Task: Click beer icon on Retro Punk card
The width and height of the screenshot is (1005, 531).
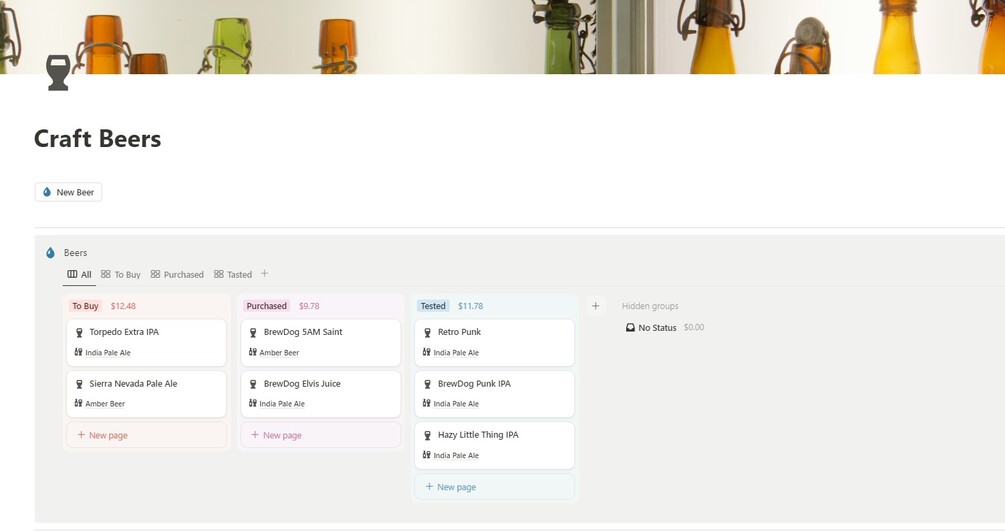Action: (428, 332)
